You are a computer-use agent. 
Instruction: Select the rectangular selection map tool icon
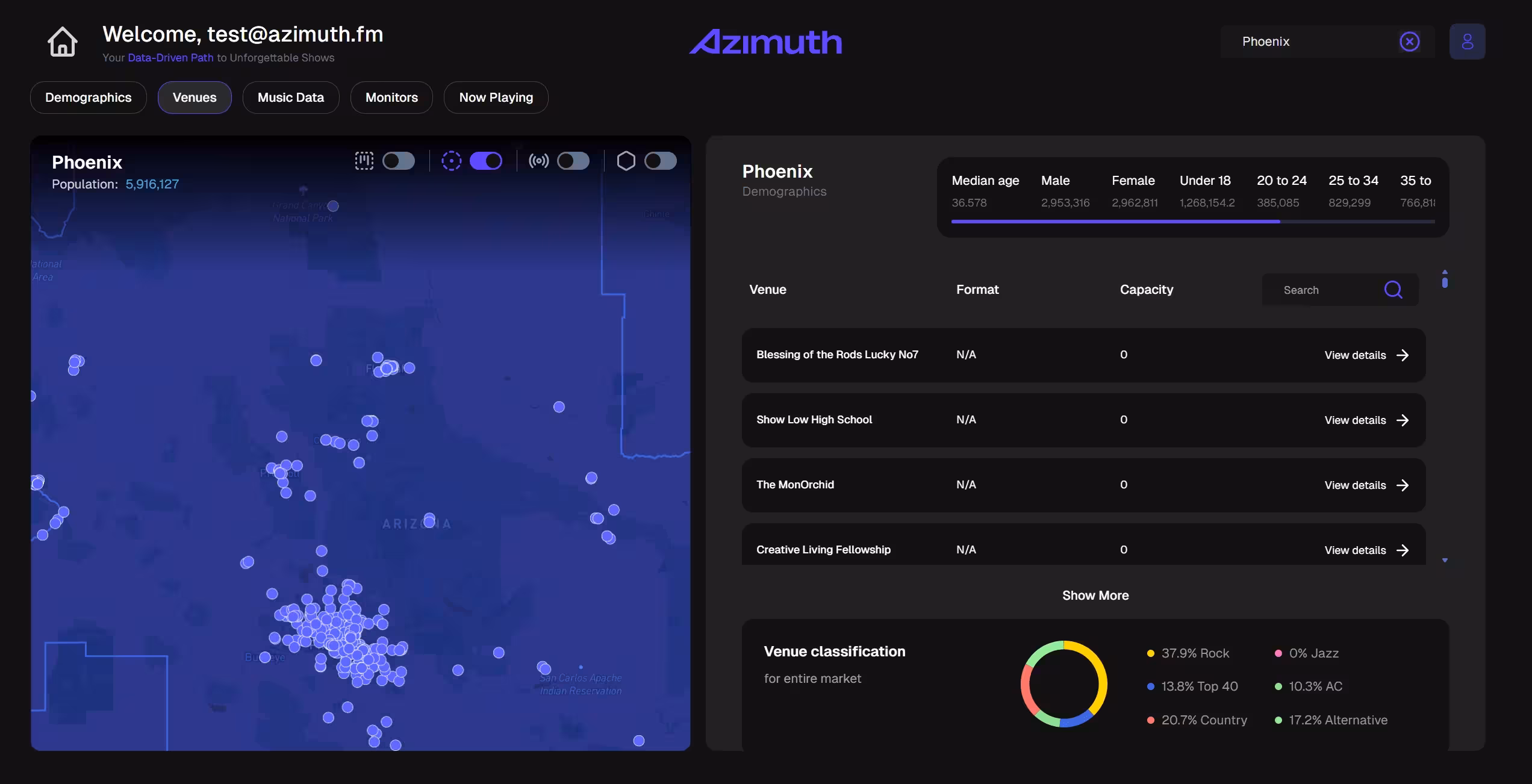click(365, 161)
